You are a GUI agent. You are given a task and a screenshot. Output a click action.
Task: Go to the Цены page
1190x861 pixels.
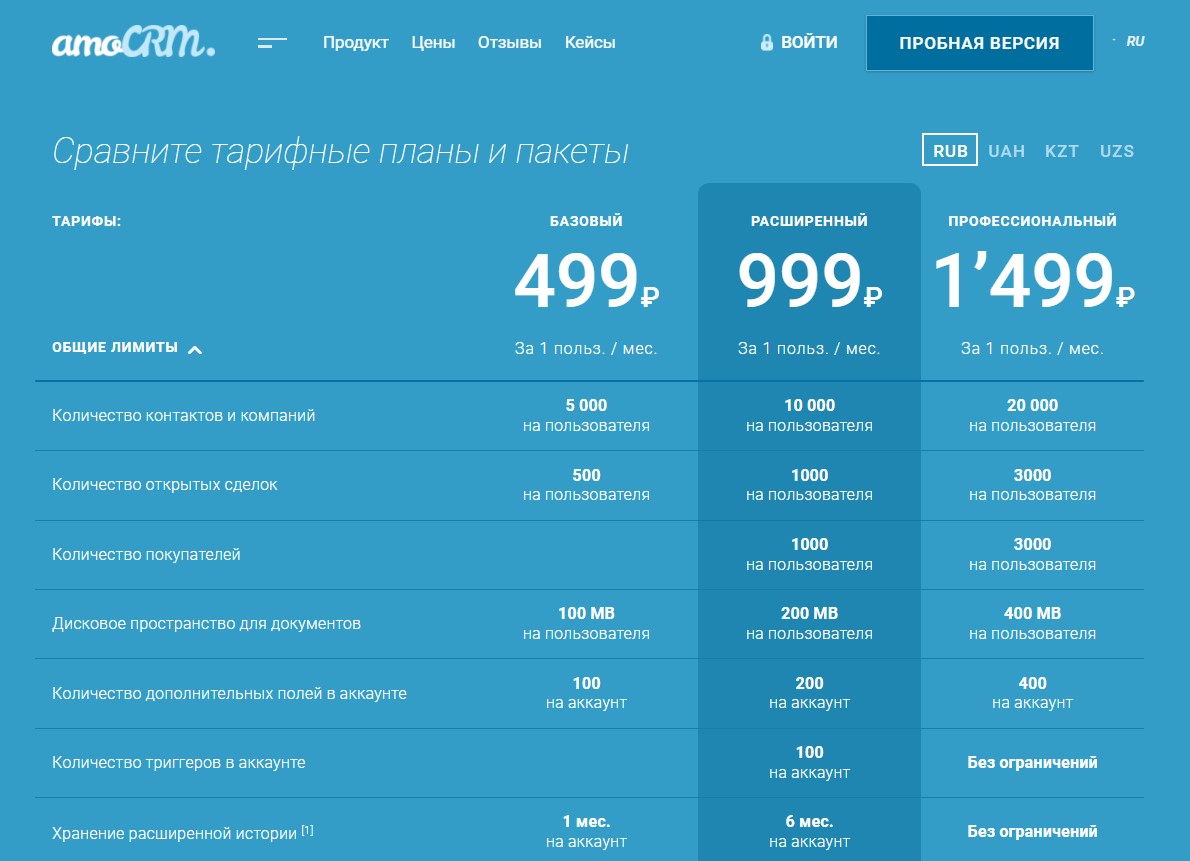(x=433, y=43)
